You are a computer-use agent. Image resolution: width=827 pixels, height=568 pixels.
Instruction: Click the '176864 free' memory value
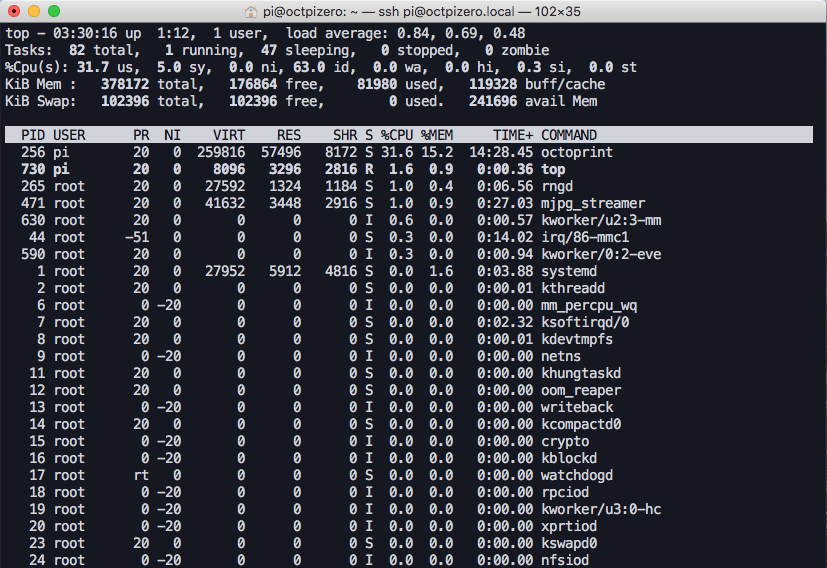(x=276, y=84)
